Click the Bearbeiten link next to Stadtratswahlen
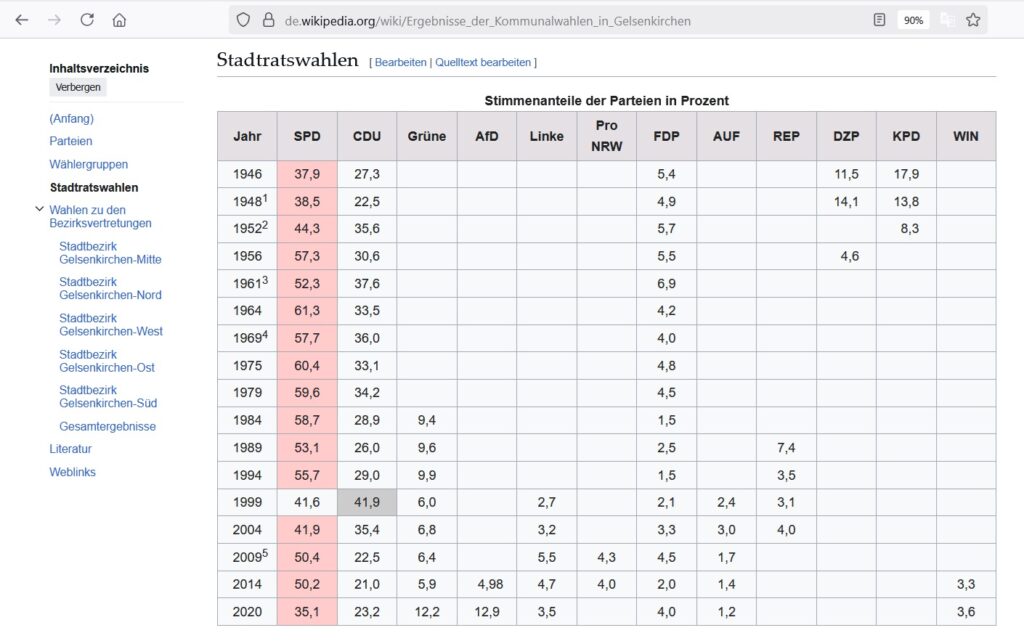 point(400,62)
